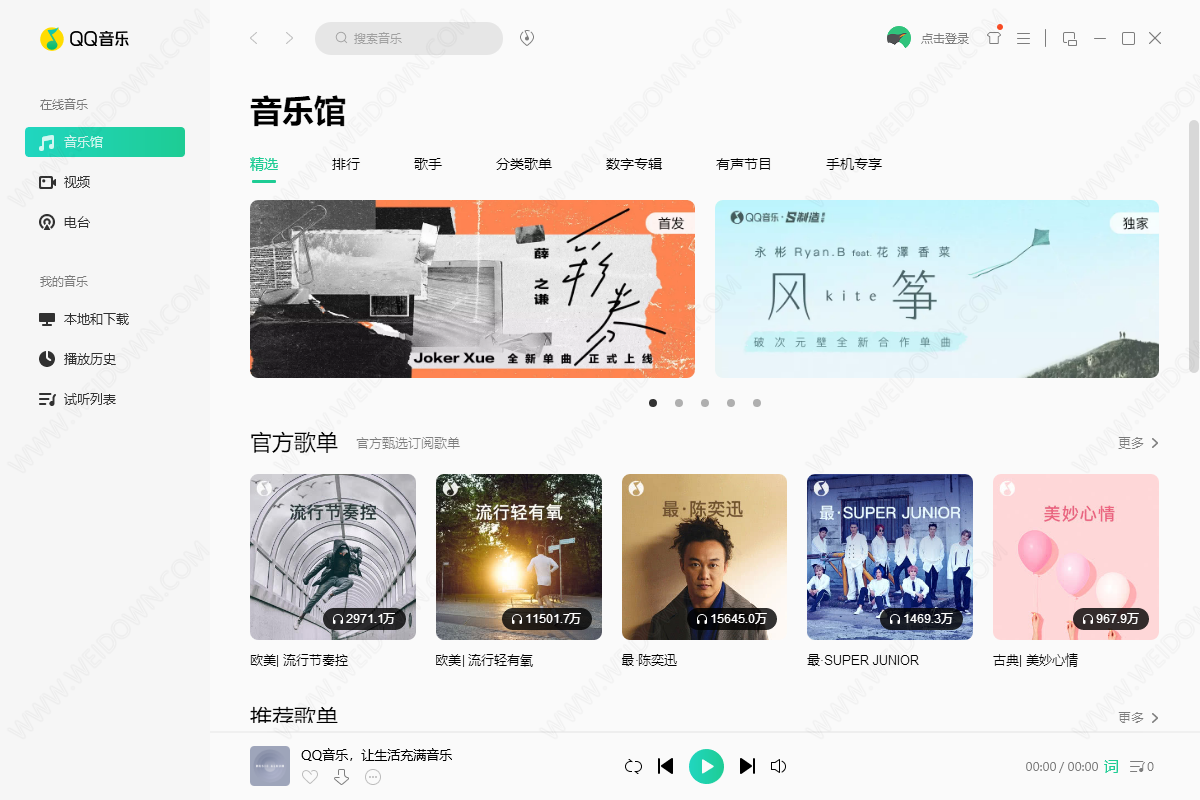Expand 官方歌单 with the 更多 chevron
The width and height of the screenshot is (1200, 800).
(x=1139, y=443)
